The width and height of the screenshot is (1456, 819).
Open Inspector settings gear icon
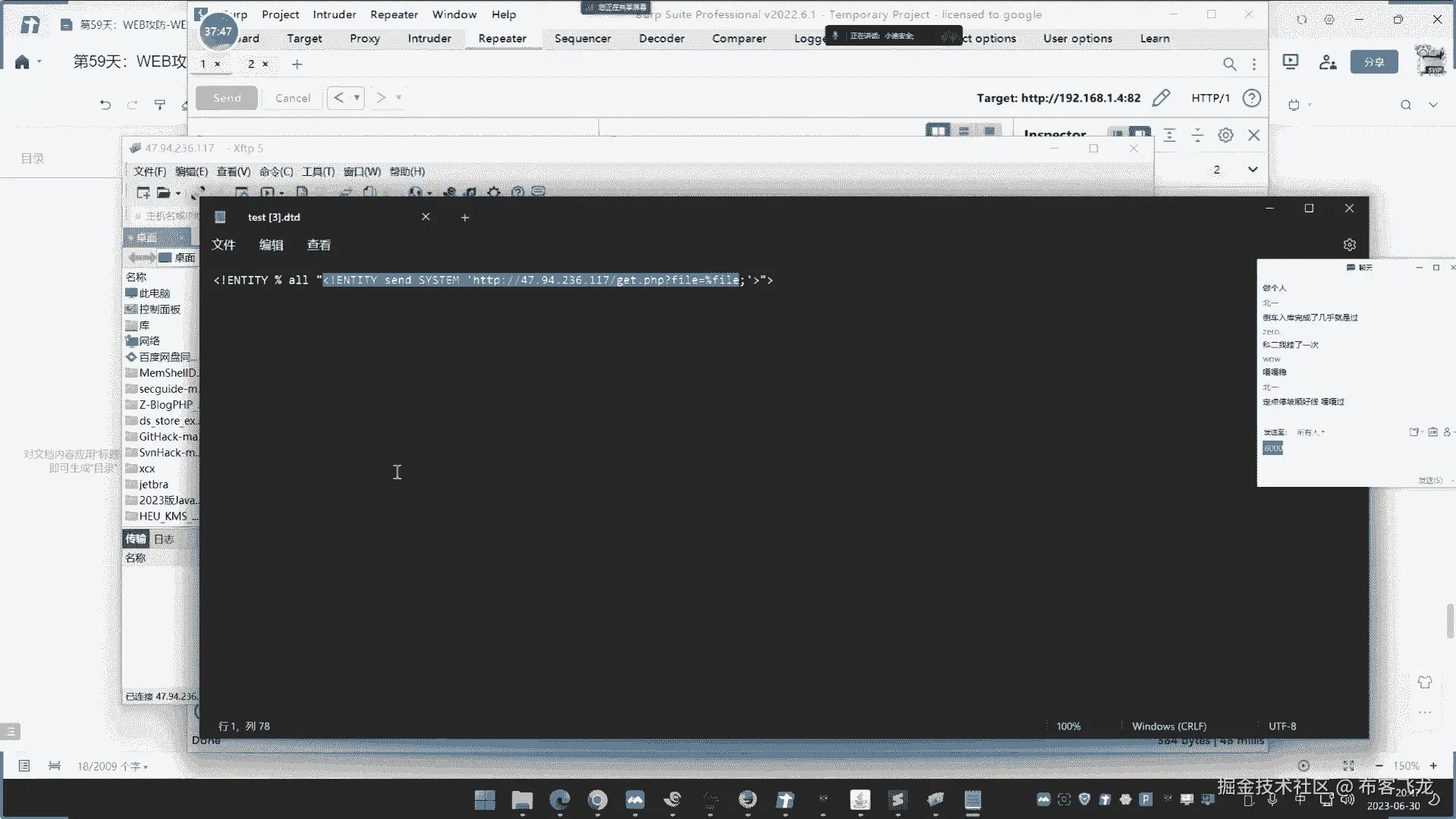(1225, 135)
